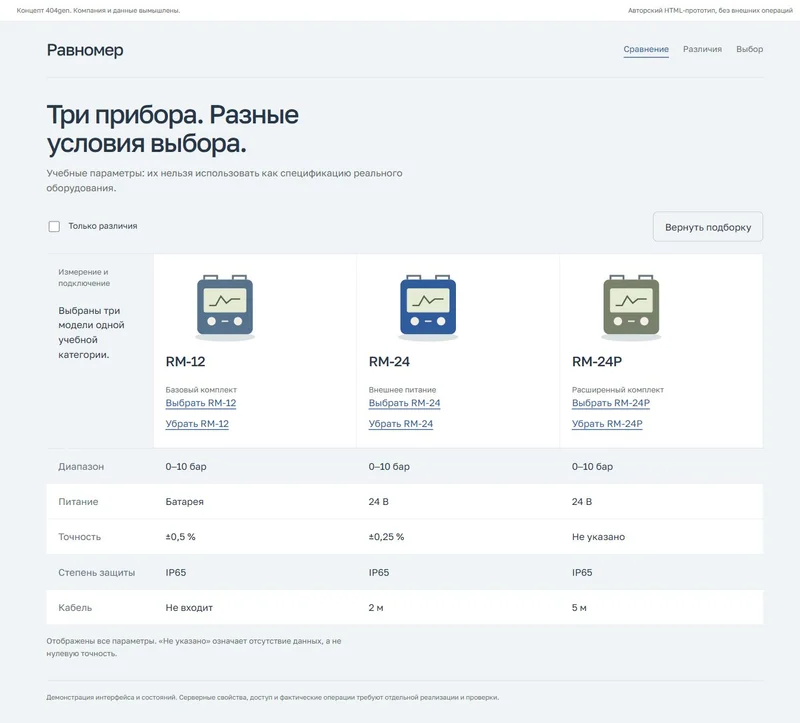Click the «Точность» row label
The height and width of the screenshot is (723, 800).
pyautogui.click(x=80, y=537)
